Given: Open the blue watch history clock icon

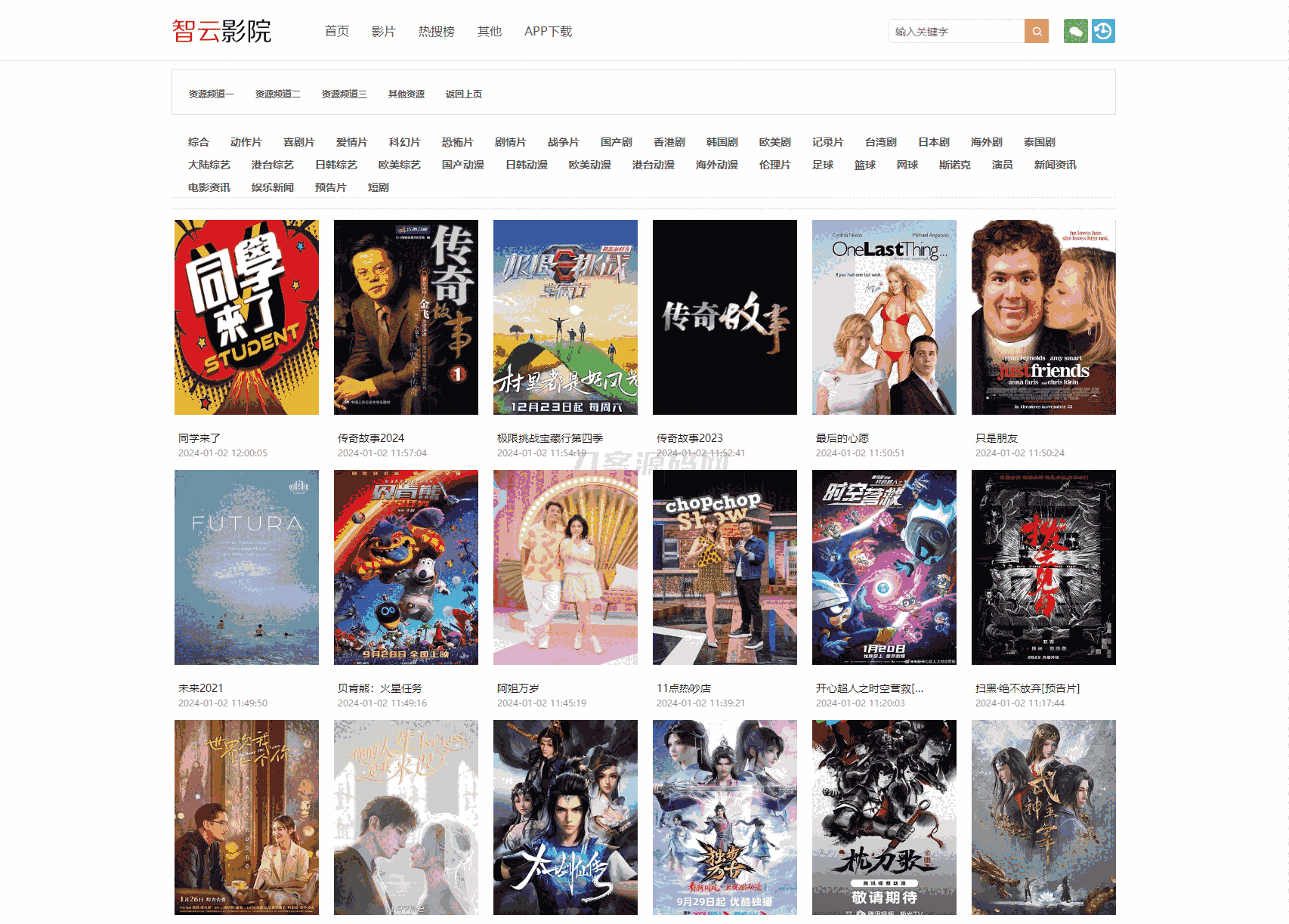Looking at the screenshot, I should pyautogui.click(x=1103, y=31).
